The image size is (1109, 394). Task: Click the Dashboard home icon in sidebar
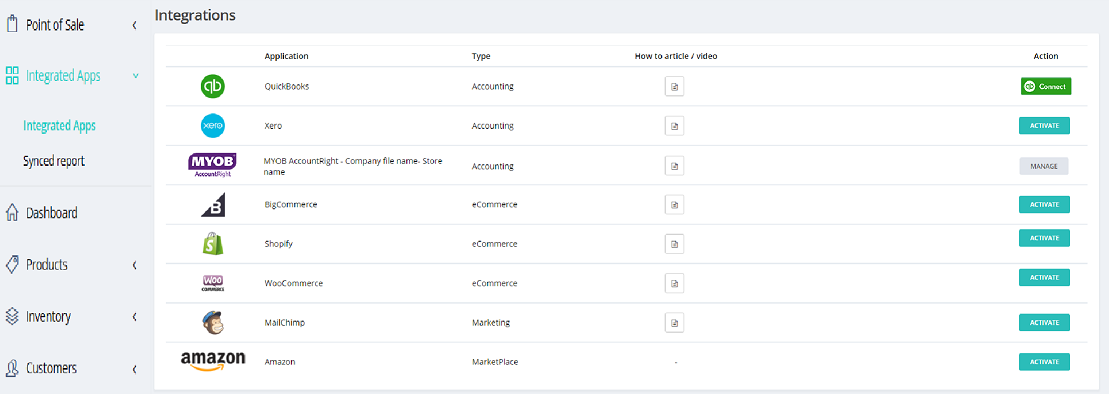coord(12,212)
